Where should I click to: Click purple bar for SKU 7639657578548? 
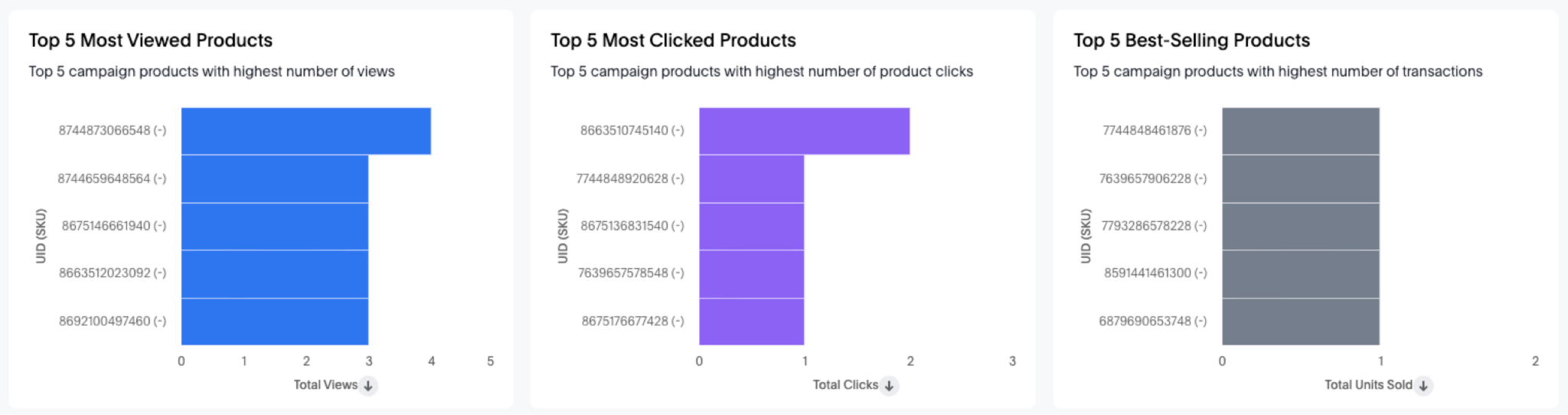[751, 273]
